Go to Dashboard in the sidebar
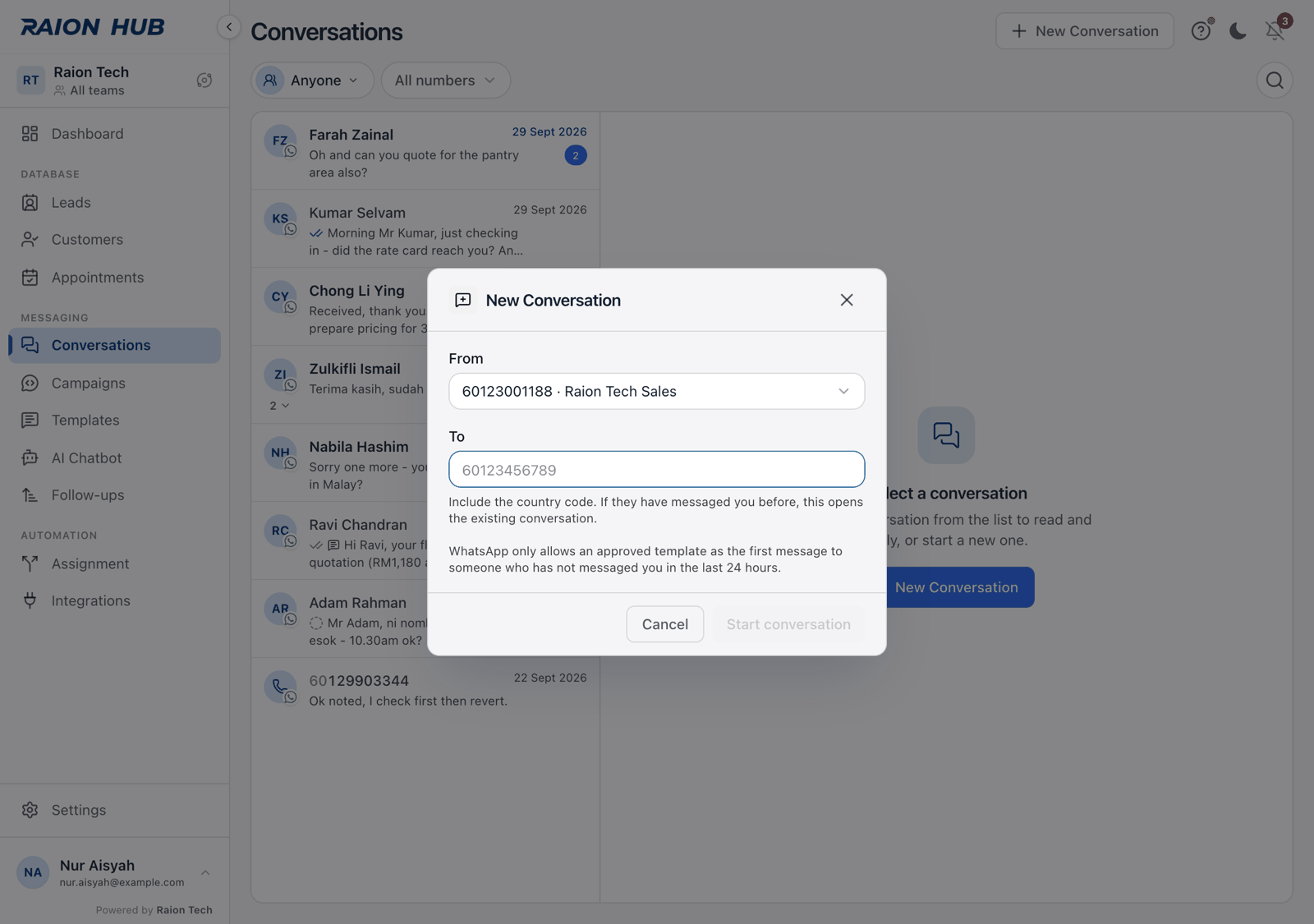Screen dimensions: 1314x924 115,134
